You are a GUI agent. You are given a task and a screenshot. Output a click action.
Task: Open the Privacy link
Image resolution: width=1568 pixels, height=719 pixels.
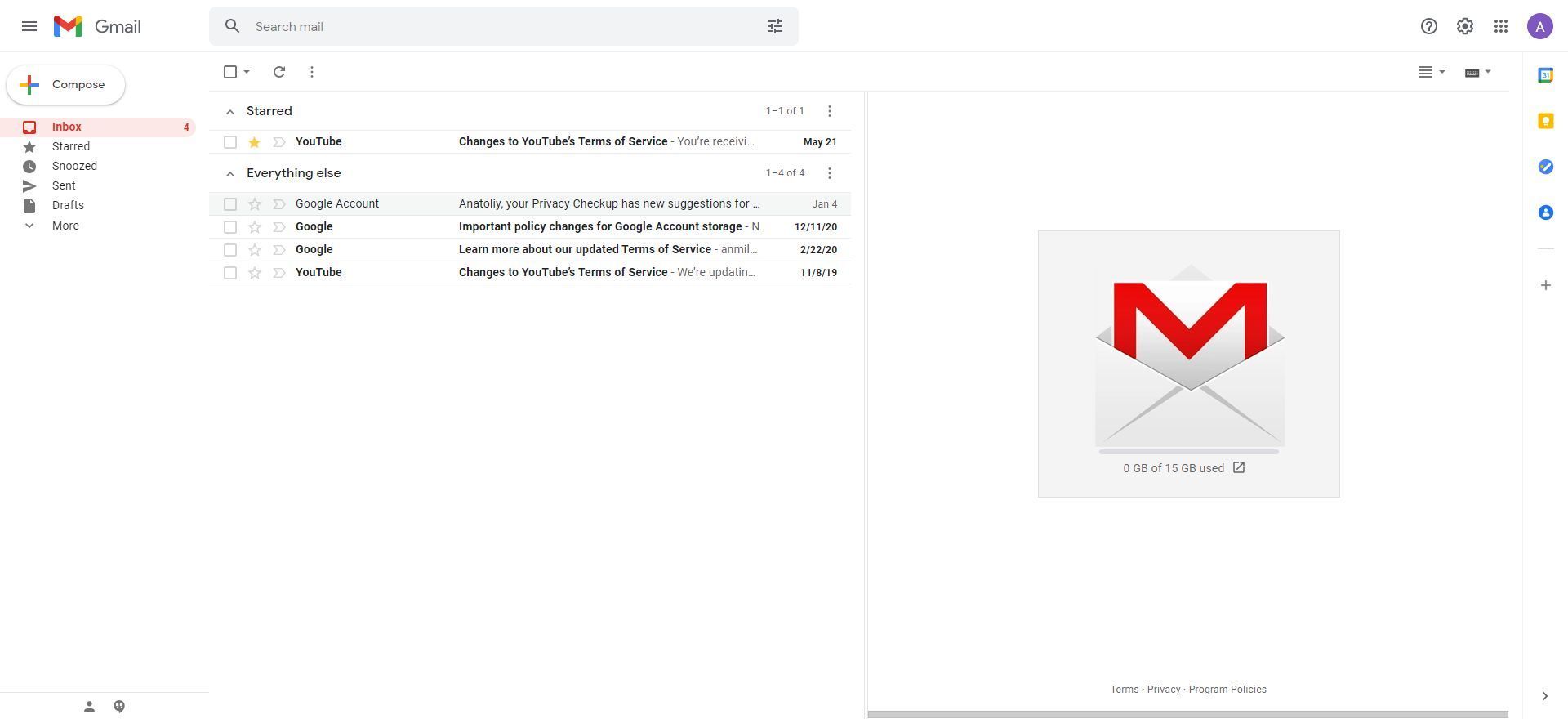[1164, 690]
